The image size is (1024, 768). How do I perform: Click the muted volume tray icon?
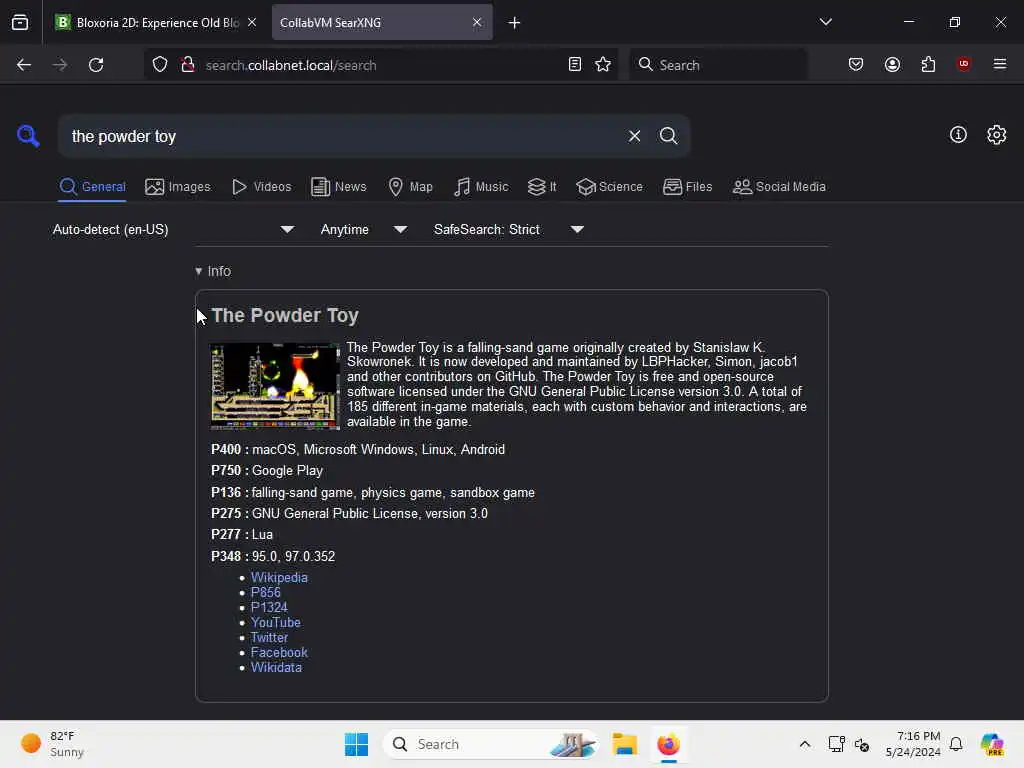pos(862,744)
